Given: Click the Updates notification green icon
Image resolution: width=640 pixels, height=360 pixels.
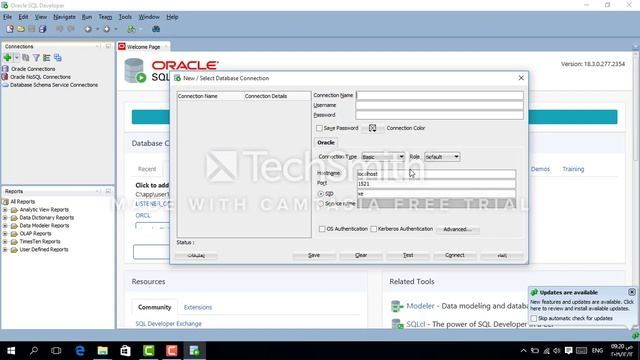Looking at the screenshot, I should [x=534, y=293].
